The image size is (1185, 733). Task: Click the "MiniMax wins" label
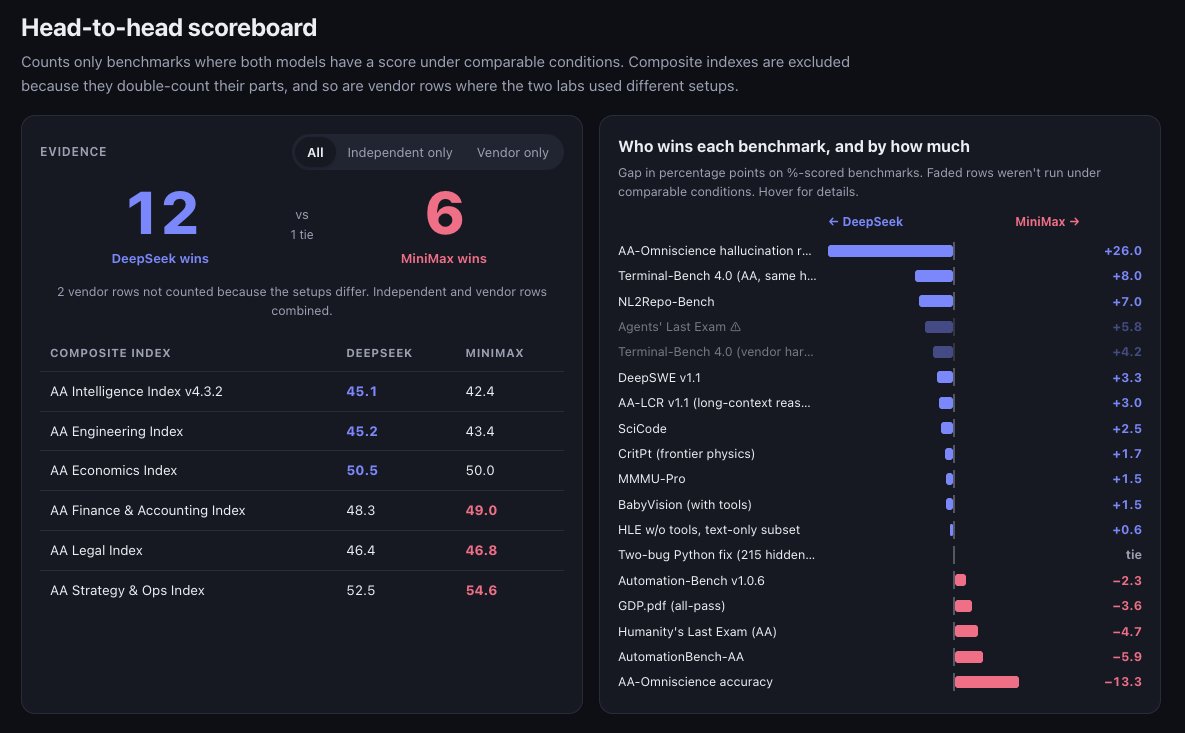pos(444,258)
